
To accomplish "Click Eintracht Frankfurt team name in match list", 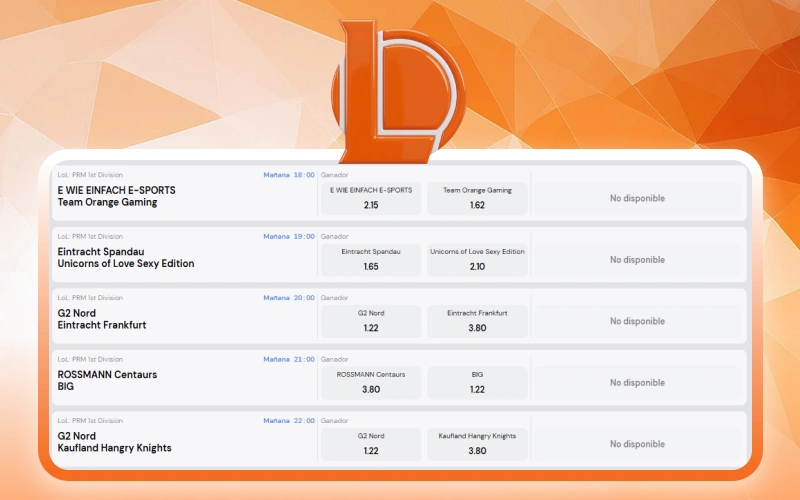I will (x=102, y=325).
